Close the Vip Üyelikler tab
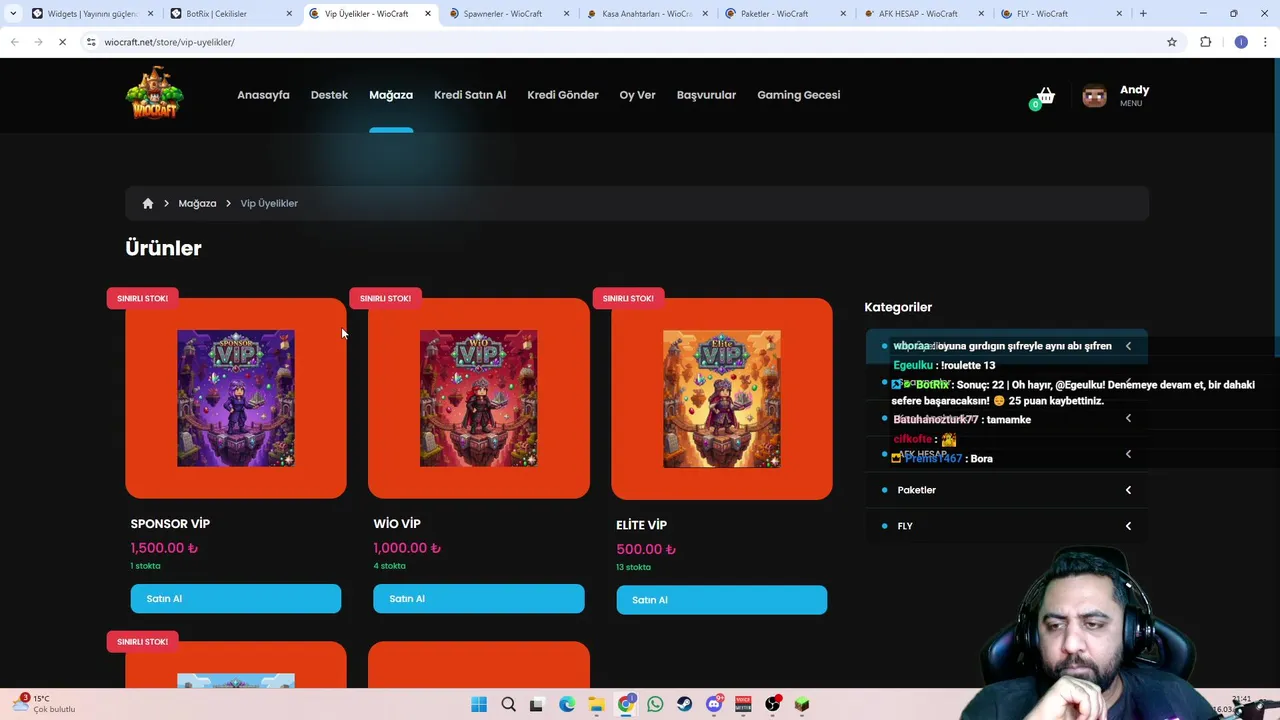This screenshot has width=1280, height=720. point(428,14)
